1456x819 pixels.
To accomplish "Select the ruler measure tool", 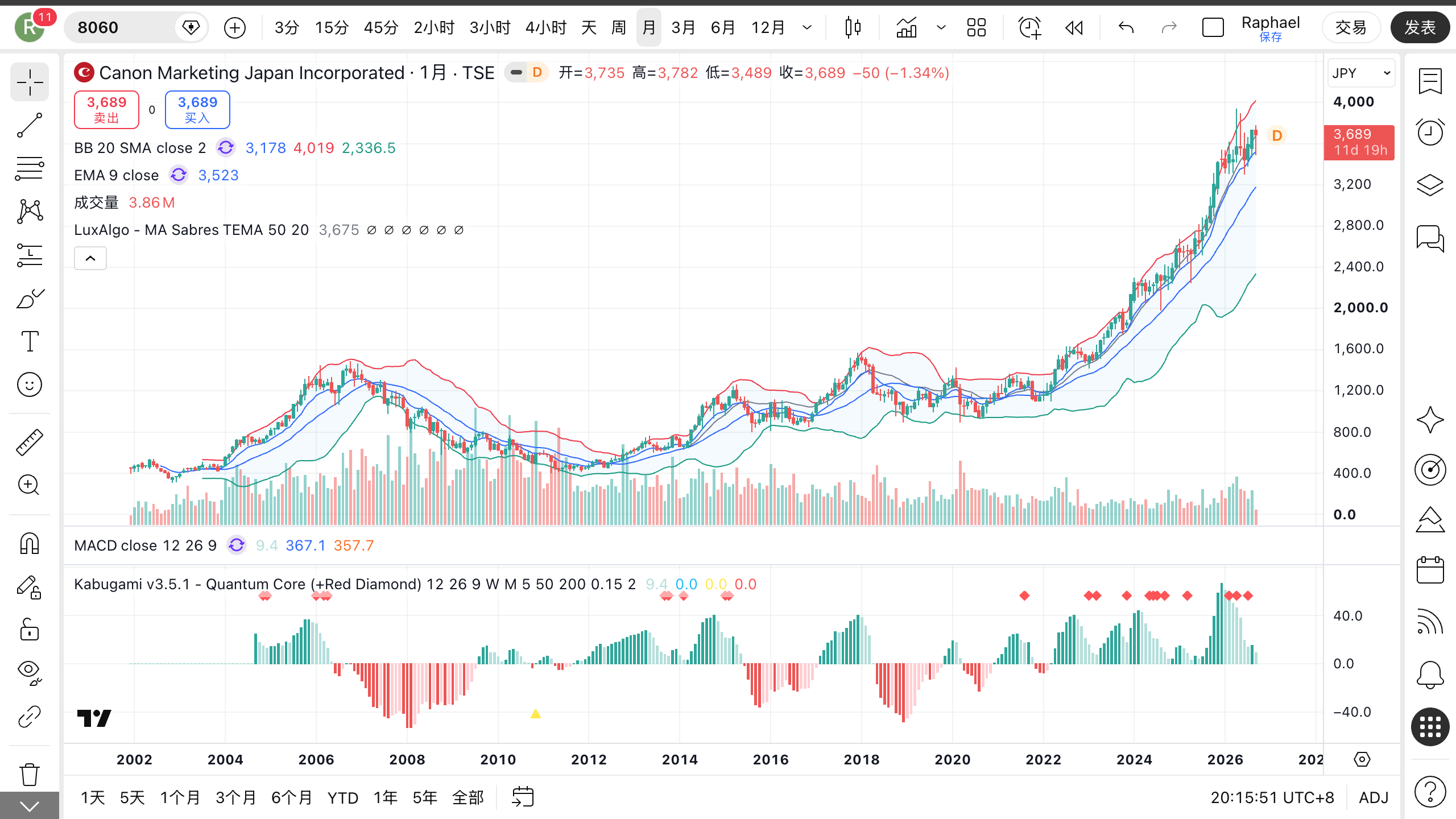I will [x=30, y=442].
